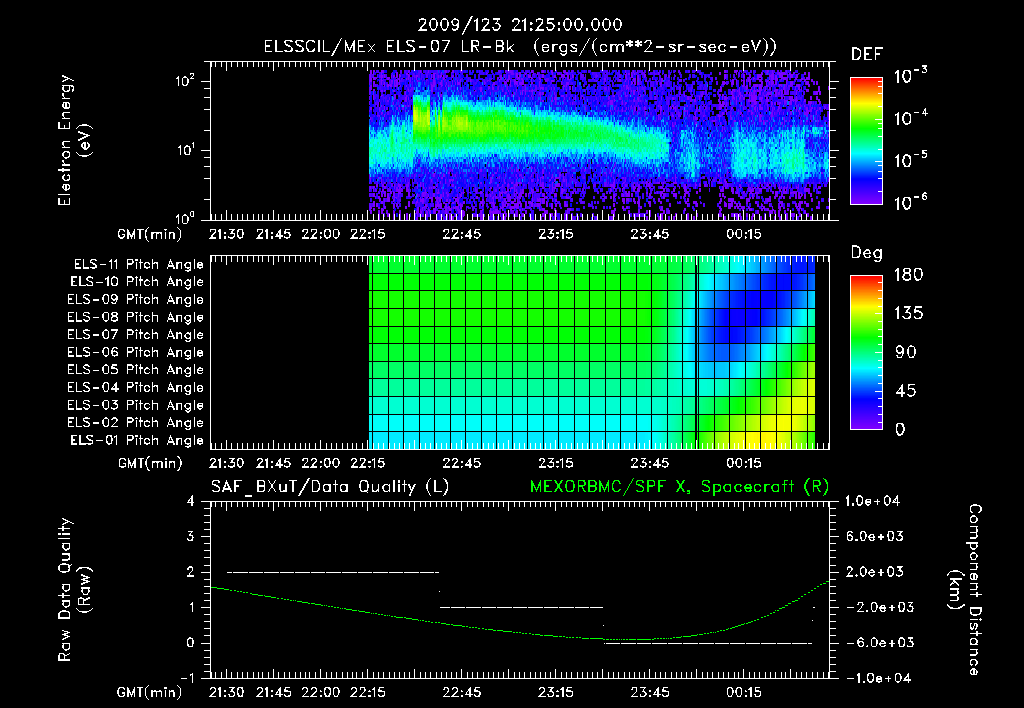Image resolution: width=1024 pixels, height=708 pixels.
Task: Click the Electron Energy (eV) axis label
Action: [74, 140]
